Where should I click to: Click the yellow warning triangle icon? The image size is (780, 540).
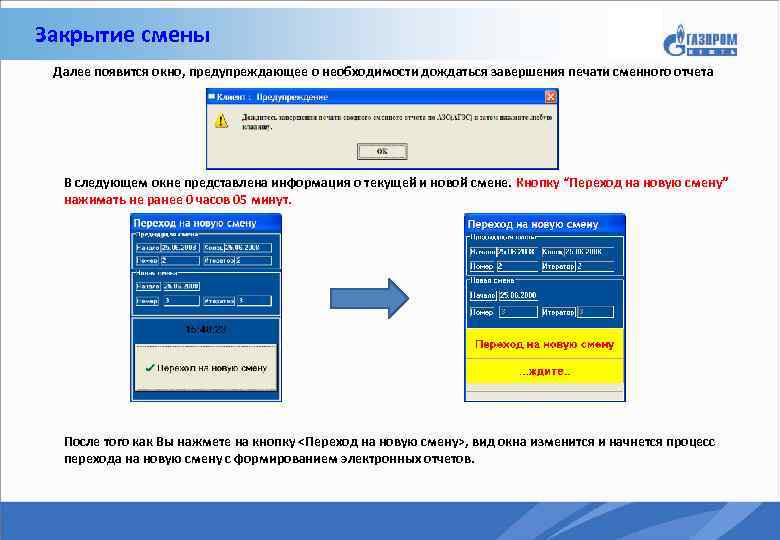pos(221,120)
